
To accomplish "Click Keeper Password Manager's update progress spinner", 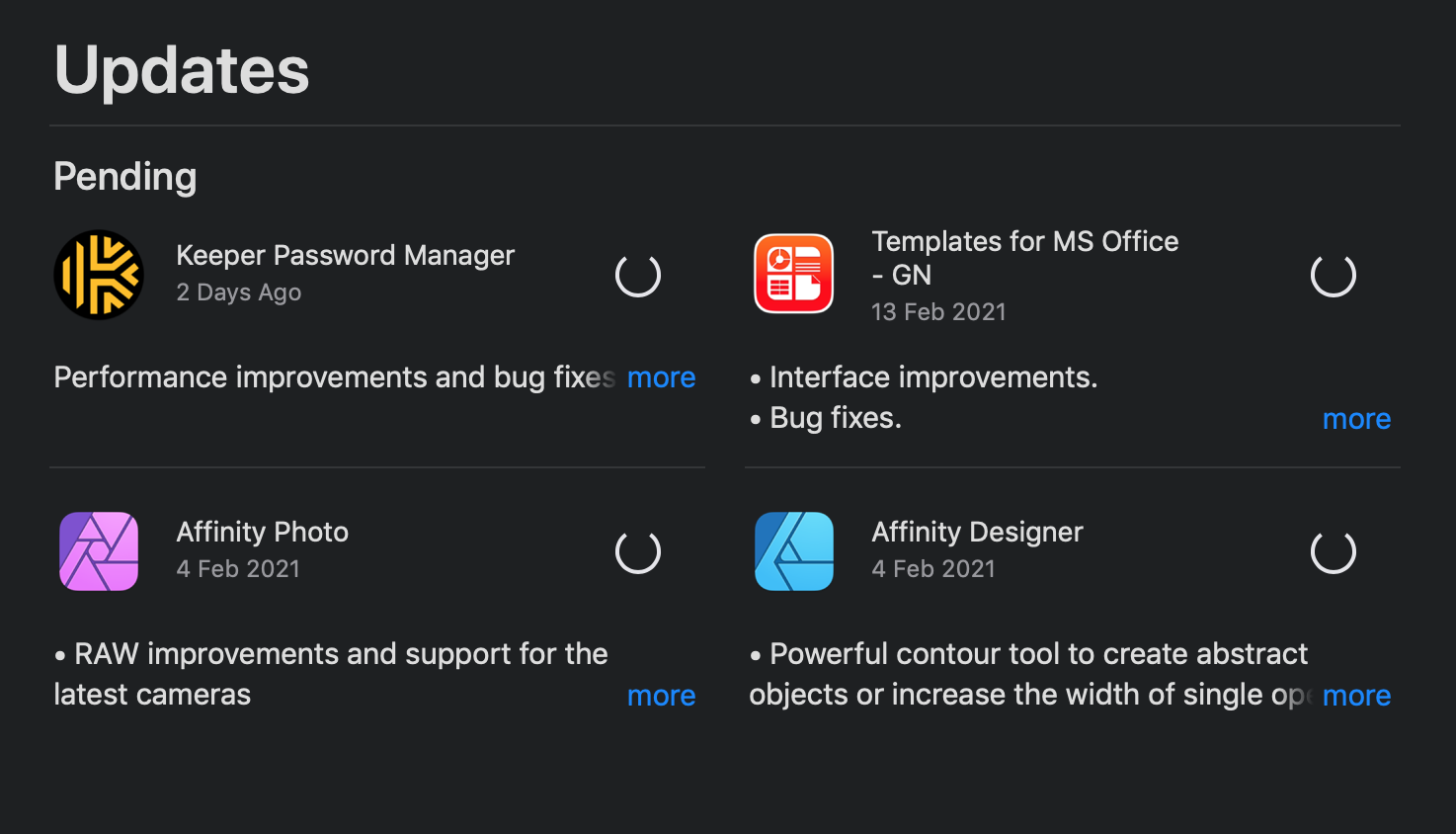I will [x=638, y=275].
